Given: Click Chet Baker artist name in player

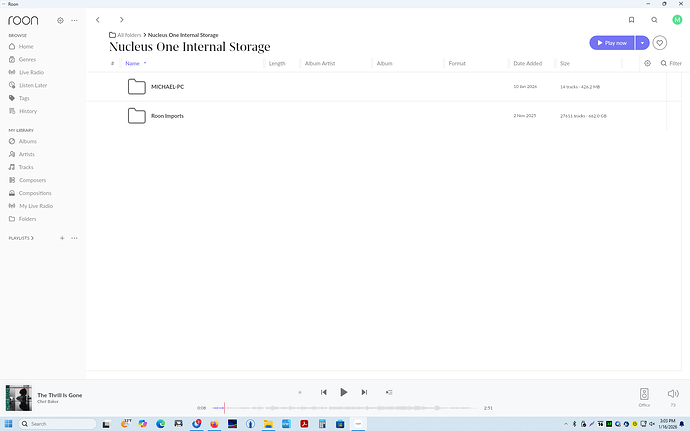Looking at the screenshot, I should [x=48, y=402].
